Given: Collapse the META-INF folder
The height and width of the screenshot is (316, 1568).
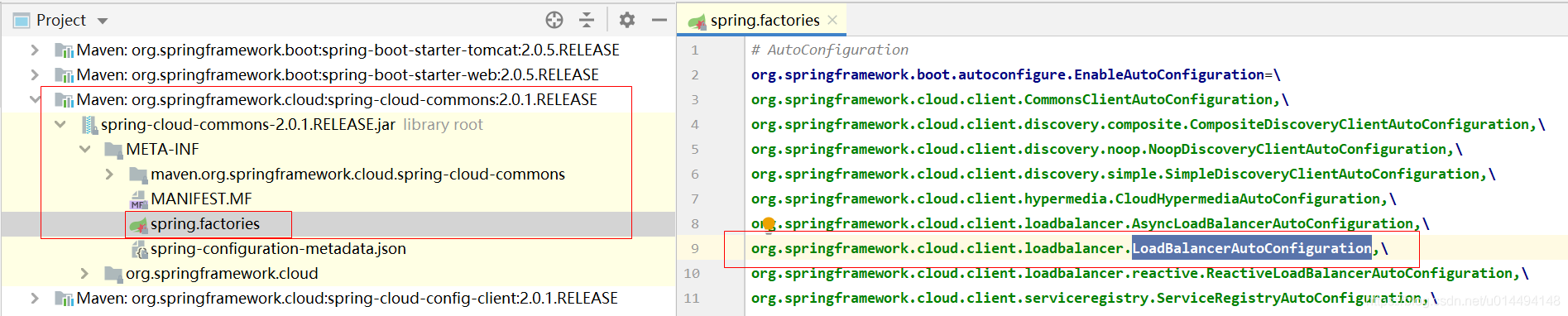Looking at the screenshot, I should (x=84, y=150).
